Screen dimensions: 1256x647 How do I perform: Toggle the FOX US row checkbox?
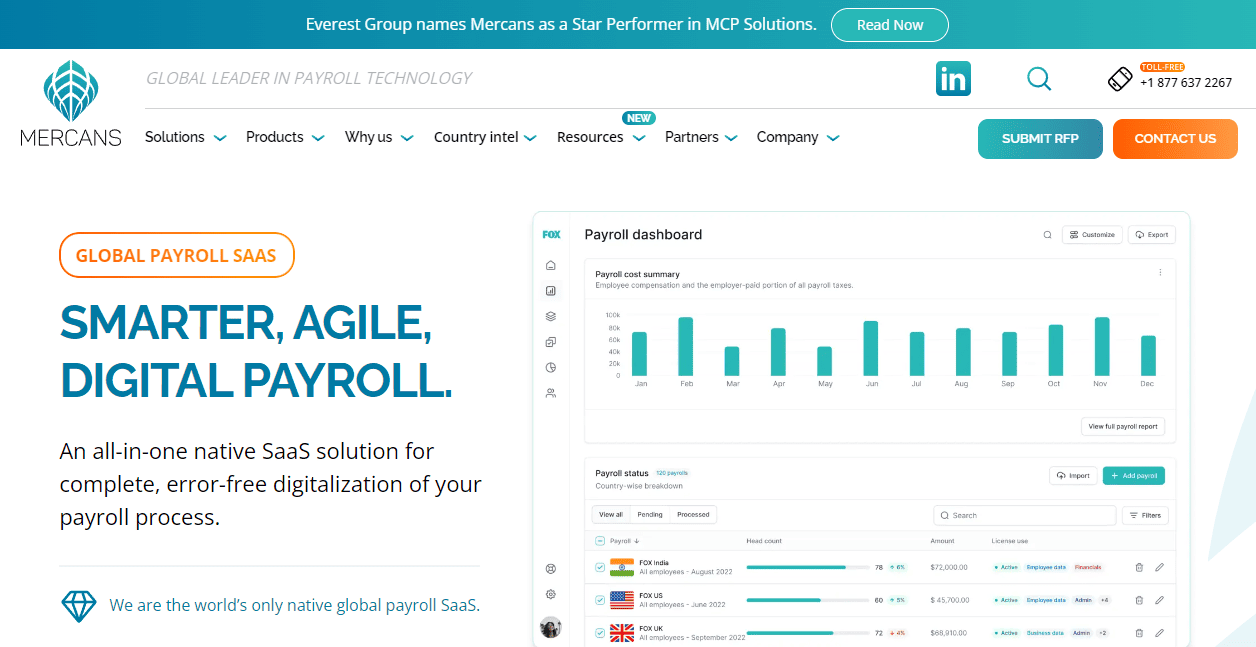click(x=600, y=600)
